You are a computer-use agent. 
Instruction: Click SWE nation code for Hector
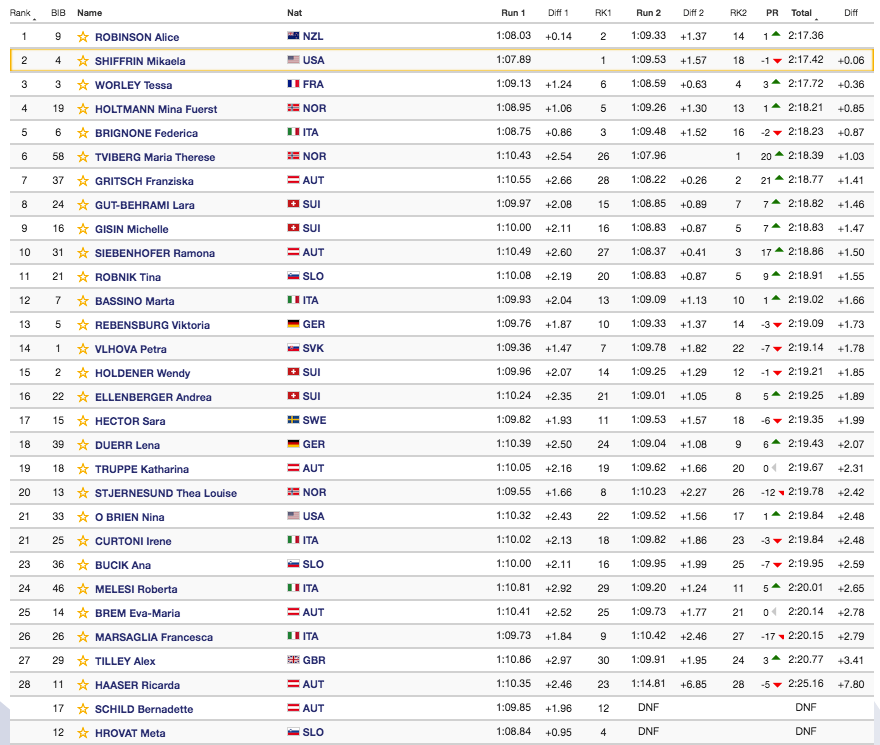tap(314, 420)
